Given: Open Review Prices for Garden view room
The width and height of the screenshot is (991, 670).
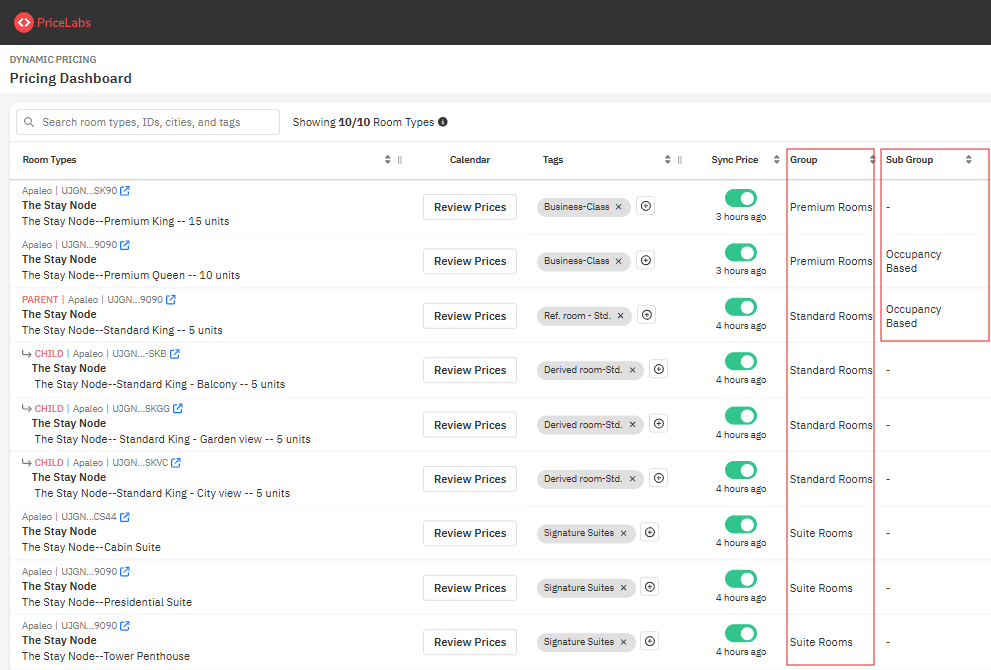Looking at the screenshot, I should click(470, 425).
